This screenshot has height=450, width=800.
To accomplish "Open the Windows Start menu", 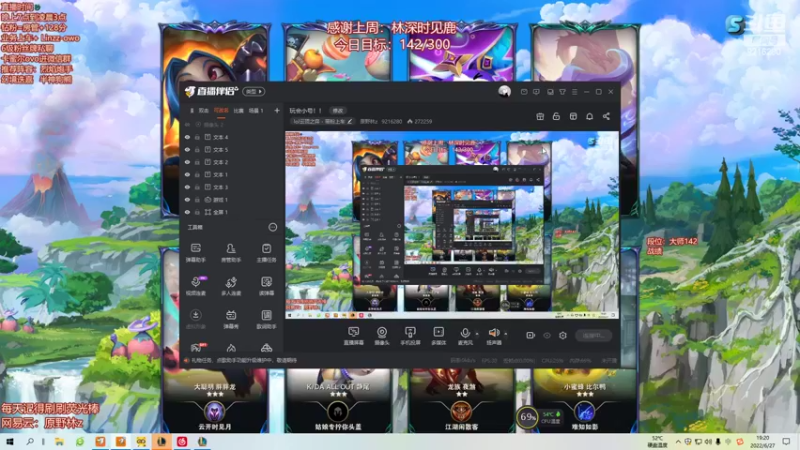I will coord(9,442).
